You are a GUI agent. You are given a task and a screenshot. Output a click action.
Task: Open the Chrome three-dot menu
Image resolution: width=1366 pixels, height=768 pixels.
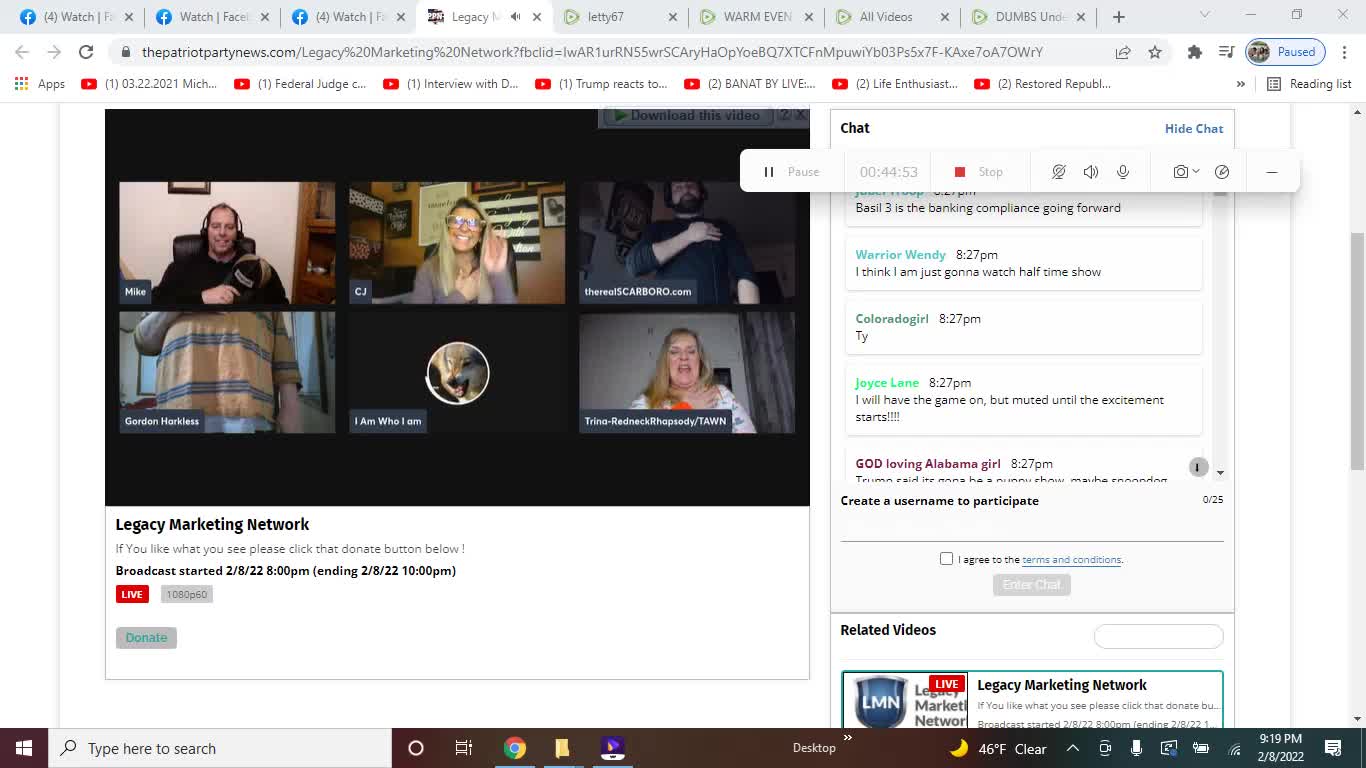1346,52
